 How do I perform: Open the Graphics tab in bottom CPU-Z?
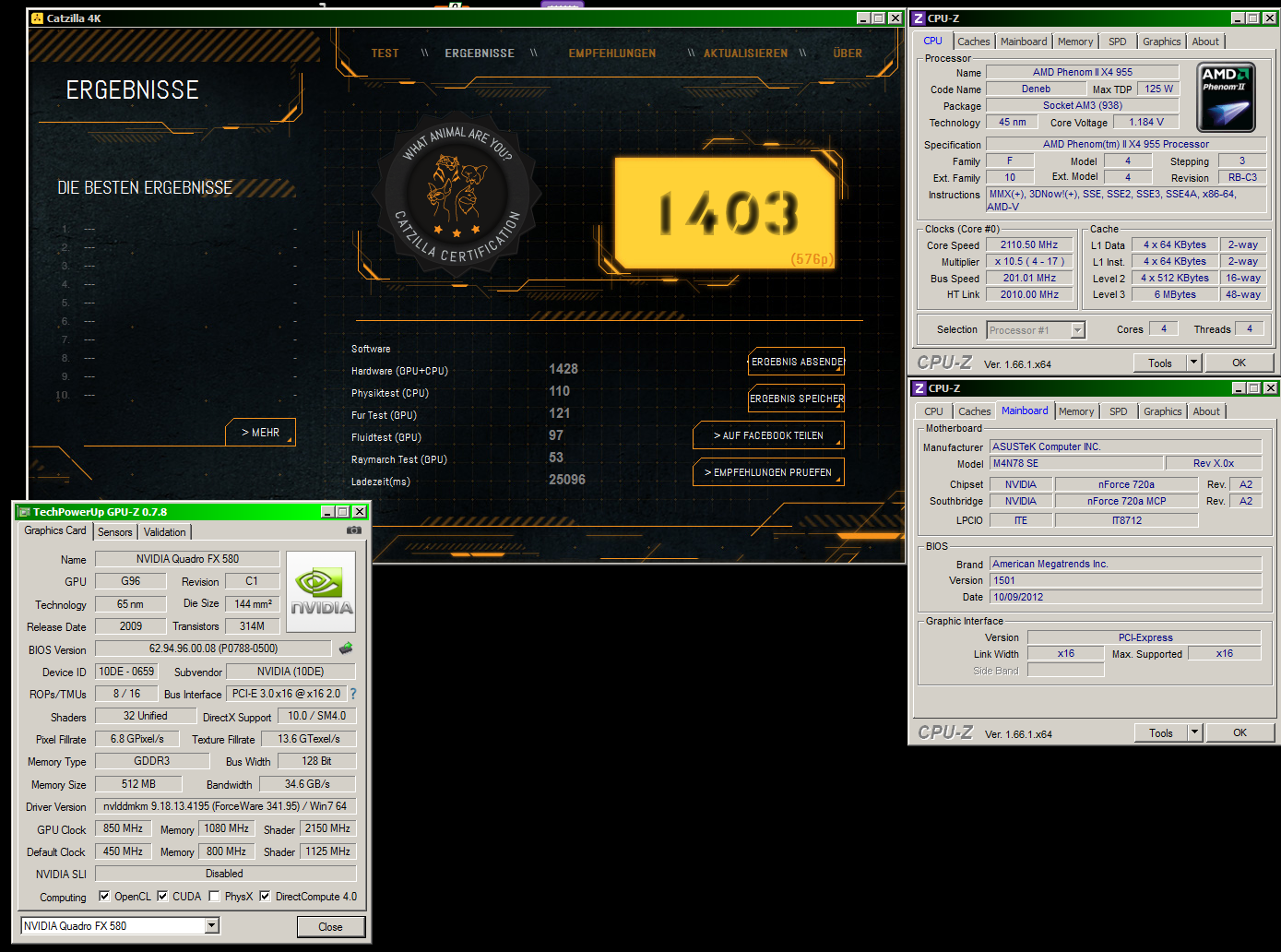coord(1162,411)
